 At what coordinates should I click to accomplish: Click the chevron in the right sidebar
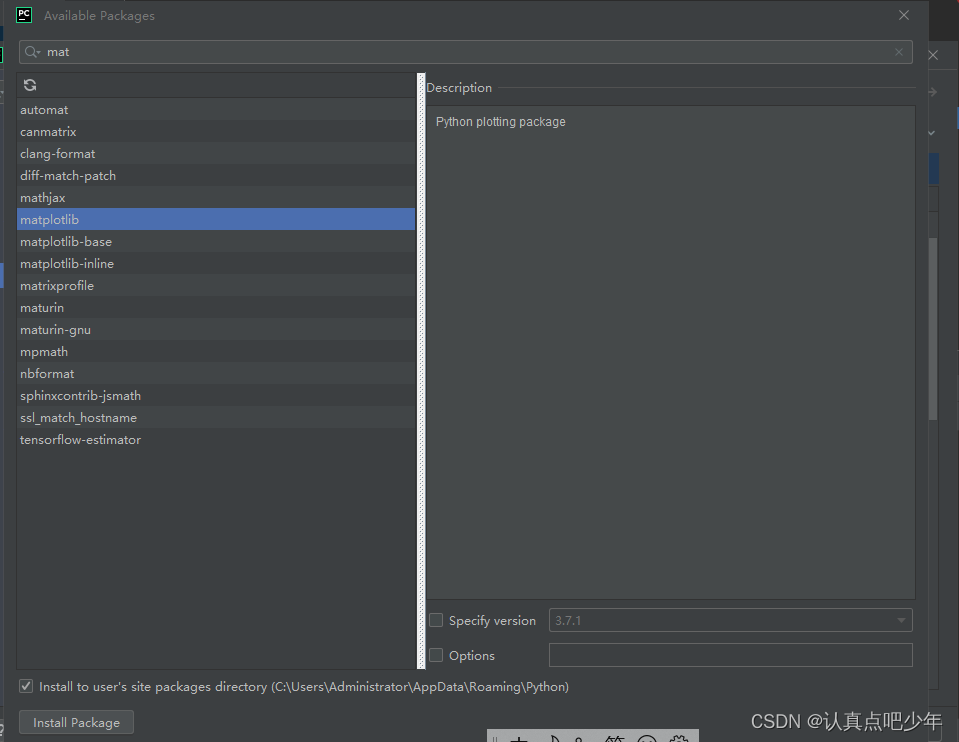pyautogui.click(x=932, y=131)
